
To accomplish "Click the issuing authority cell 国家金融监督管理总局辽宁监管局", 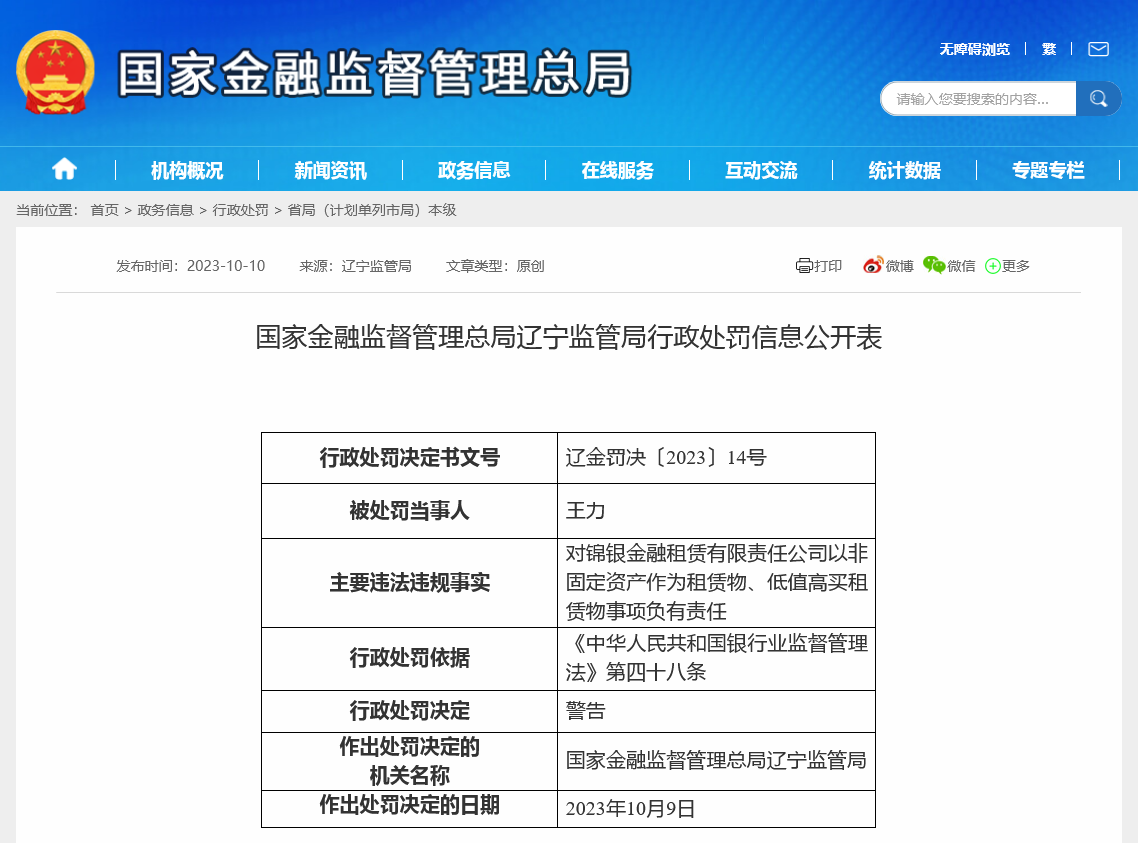I will click(x=716, y=760).
